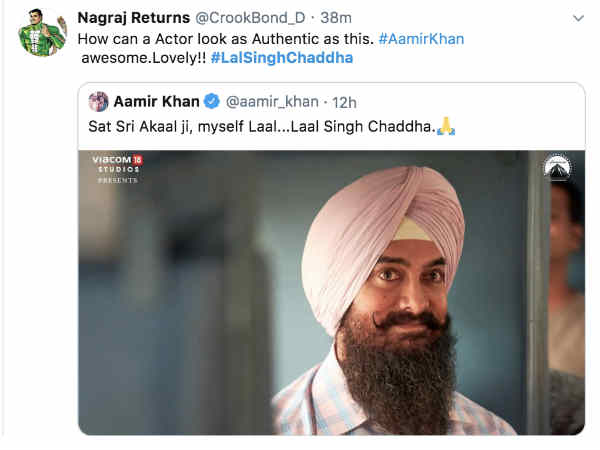
Task: Click the blue verified badge
Action: coord(212,101)
